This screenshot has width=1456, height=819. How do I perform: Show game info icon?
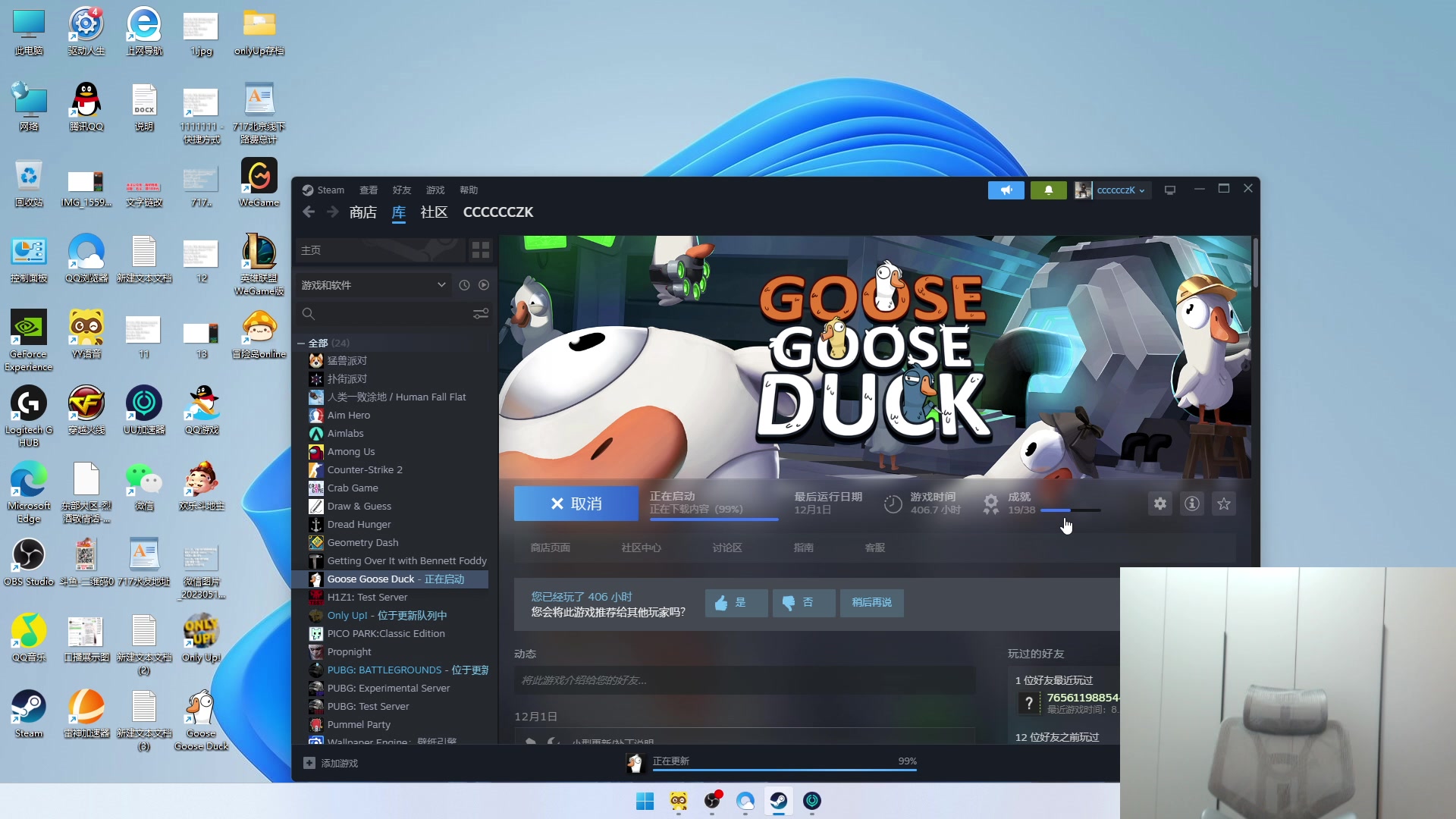(x=1191, y=504)
